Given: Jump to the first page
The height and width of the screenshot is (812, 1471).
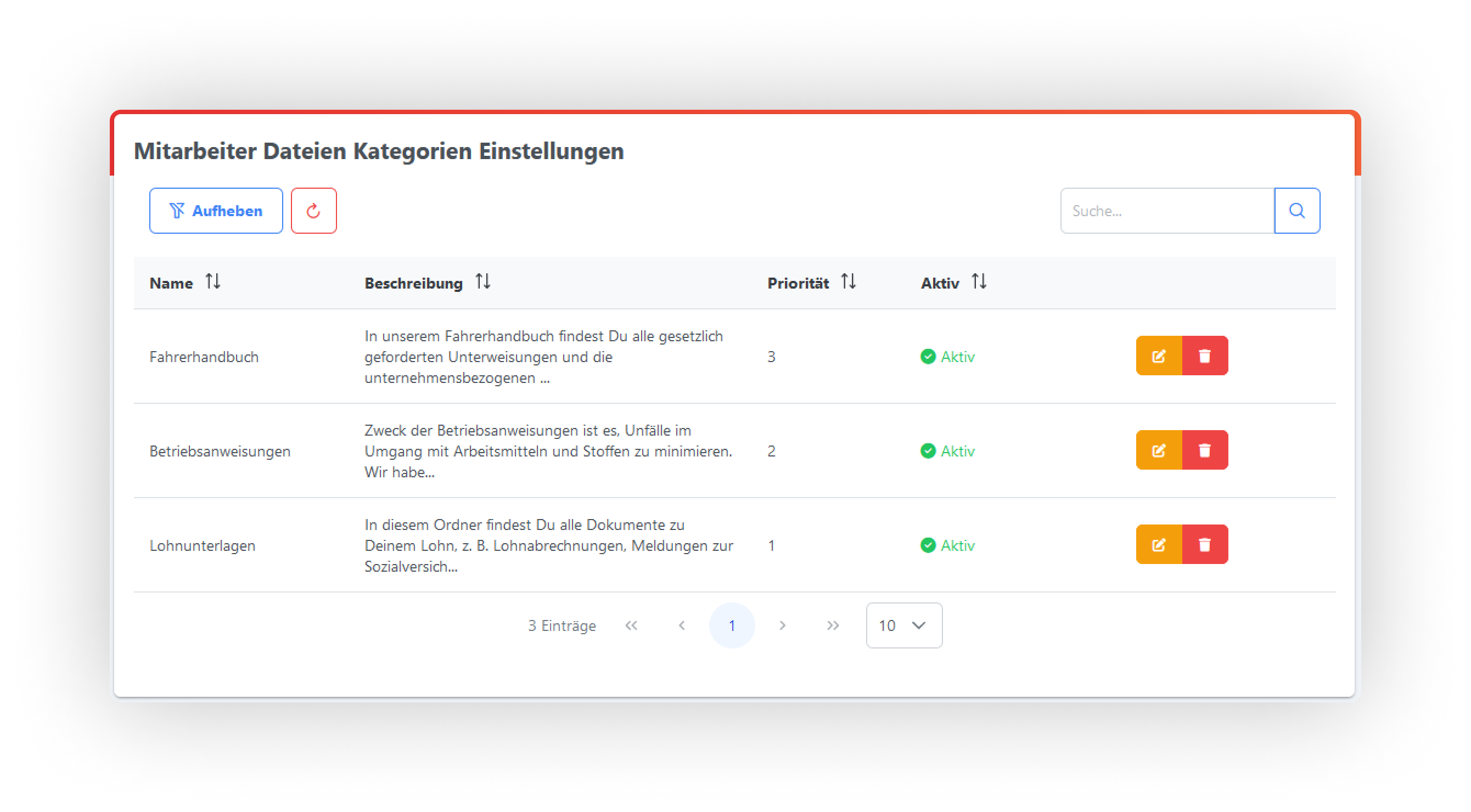Looking at the screenshot, I should click(x=631, y=625).
